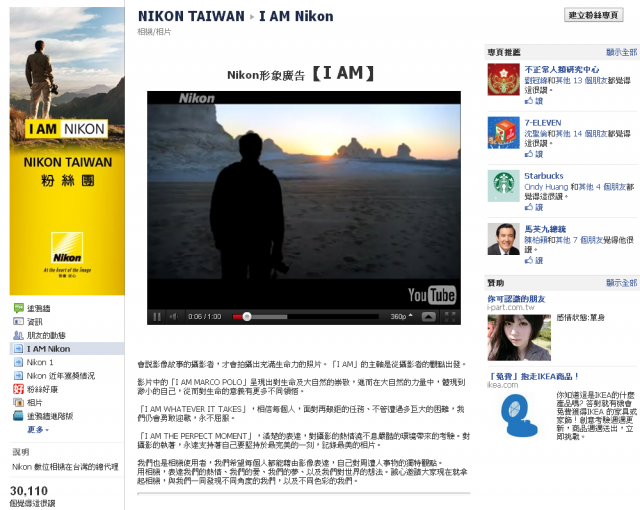
Task: Click the Starbucks logo thumbnail
Action: point(503,186)
